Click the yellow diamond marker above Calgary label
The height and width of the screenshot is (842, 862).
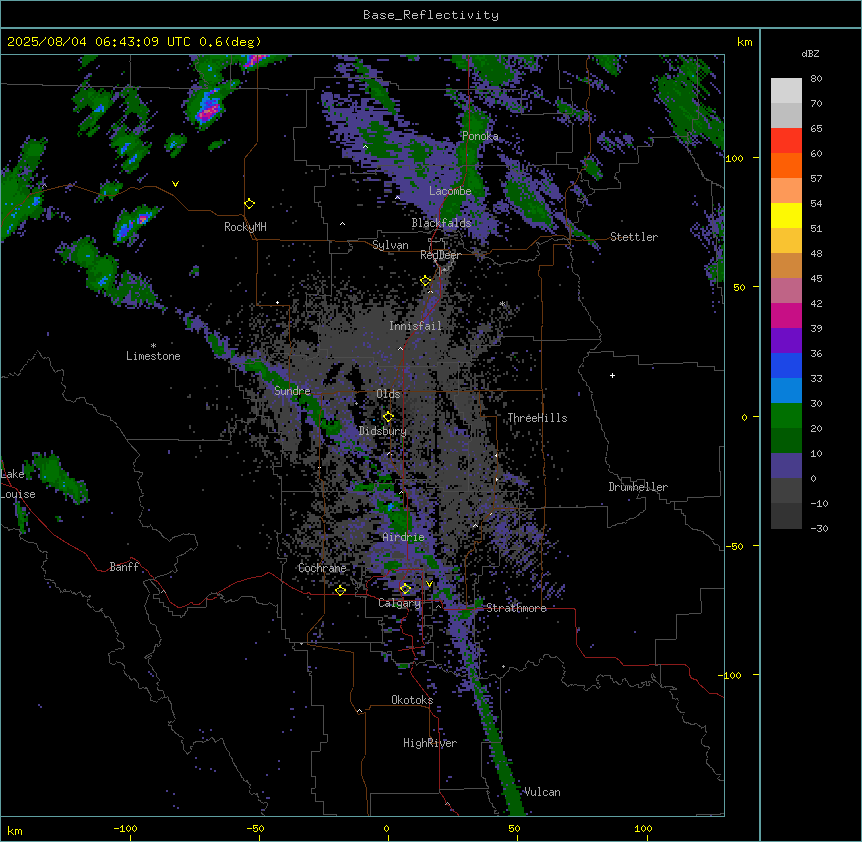pos(405,589)
